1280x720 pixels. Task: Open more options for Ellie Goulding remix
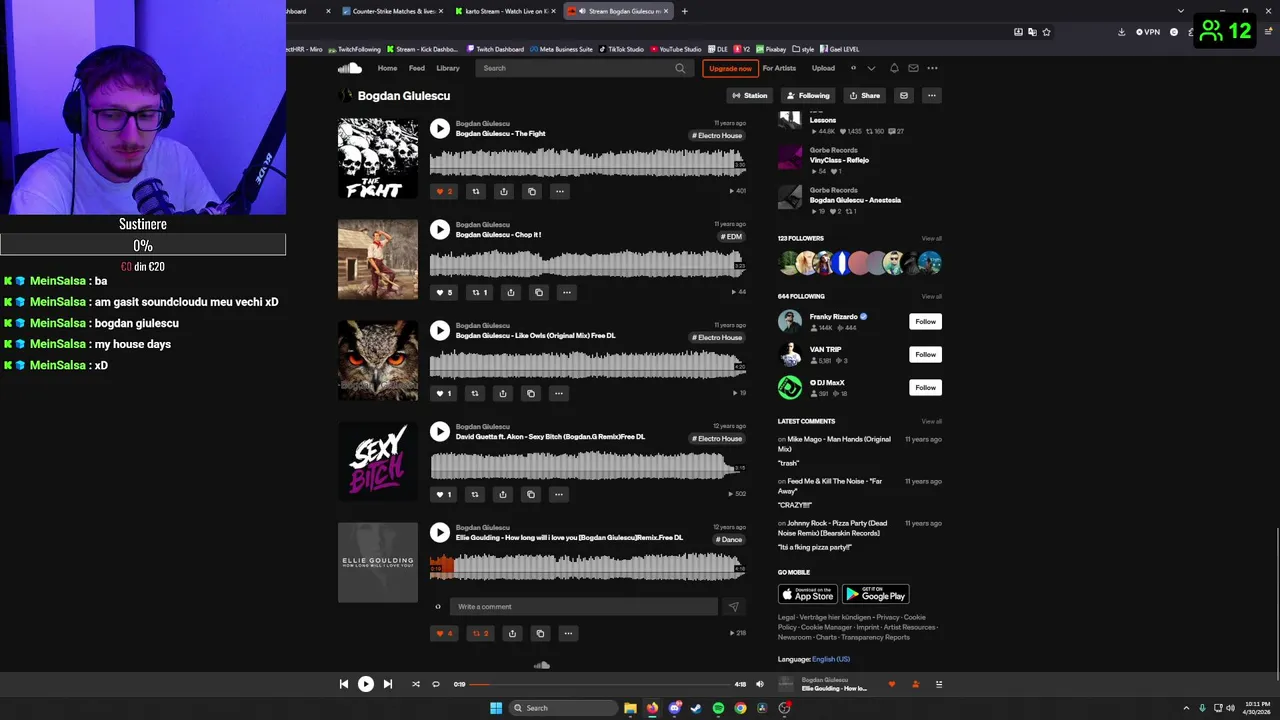point(568,633)
